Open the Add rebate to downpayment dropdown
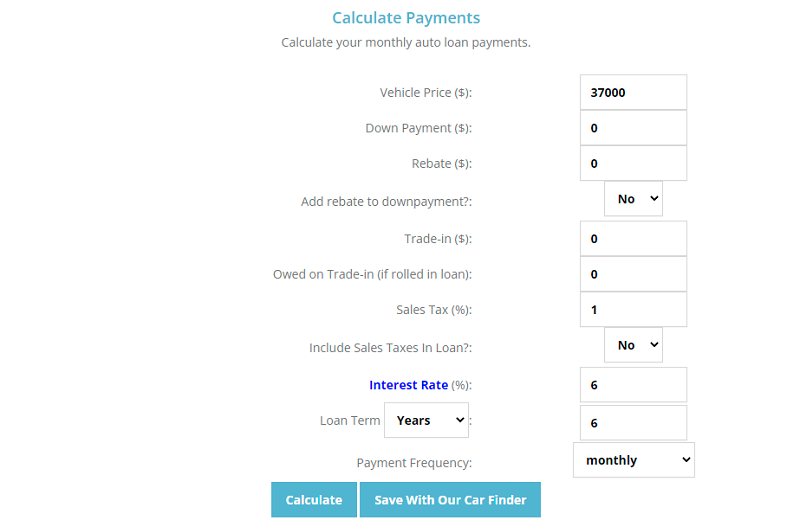The image size is (800, 520). click(633, 199)
